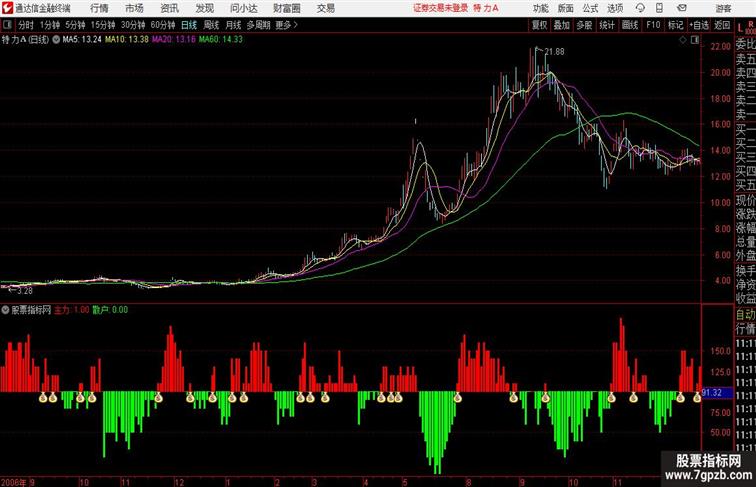Select the 5分钟 period
This screenshot has height=487, width=756.
[75, 25]
